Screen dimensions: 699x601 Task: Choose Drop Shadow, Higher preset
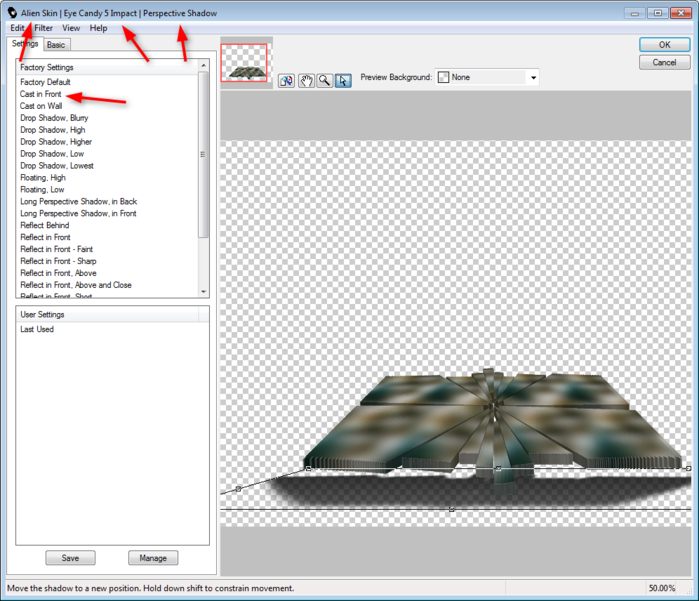tap(56, 142)
